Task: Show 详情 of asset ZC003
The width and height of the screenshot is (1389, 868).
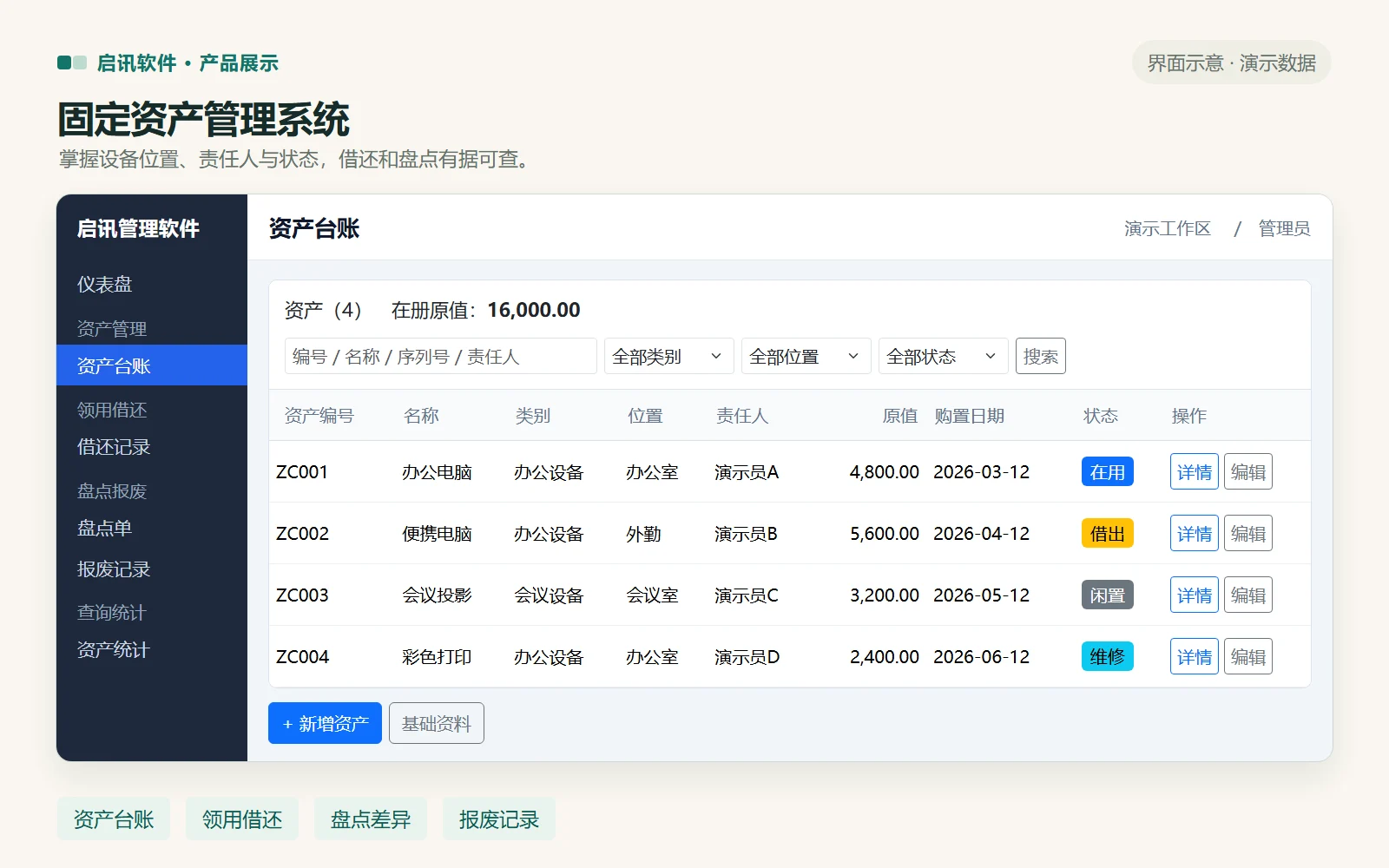Action: (1195, 595)
